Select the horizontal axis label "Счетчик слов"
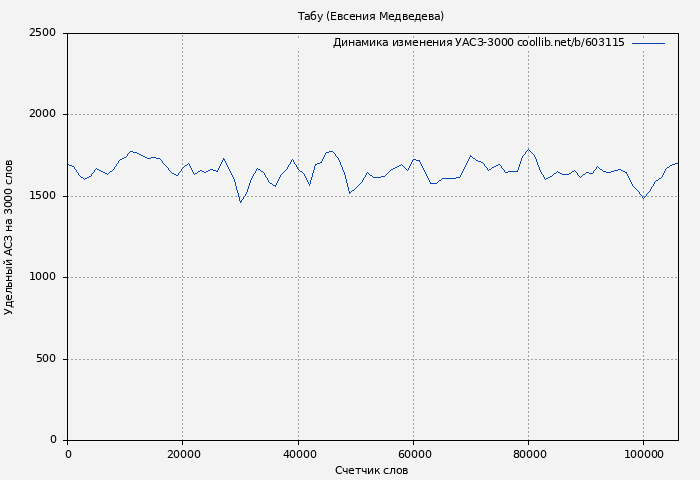 click(371, 470)
